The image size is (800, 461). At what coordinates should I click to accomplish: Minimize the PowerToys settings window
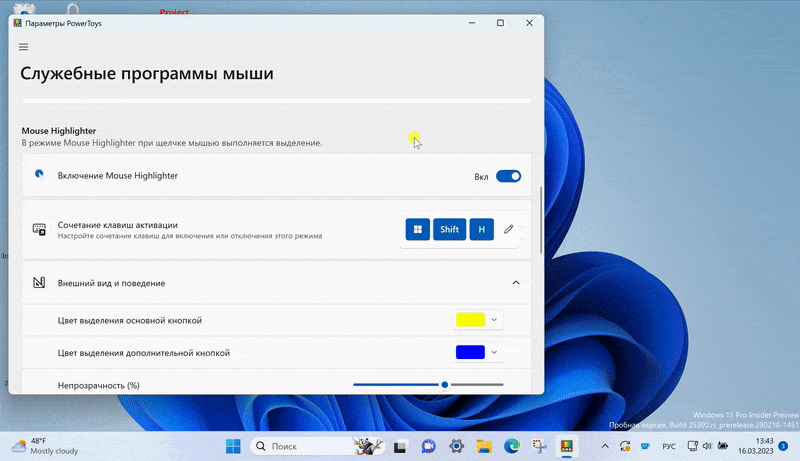(472, 23)
